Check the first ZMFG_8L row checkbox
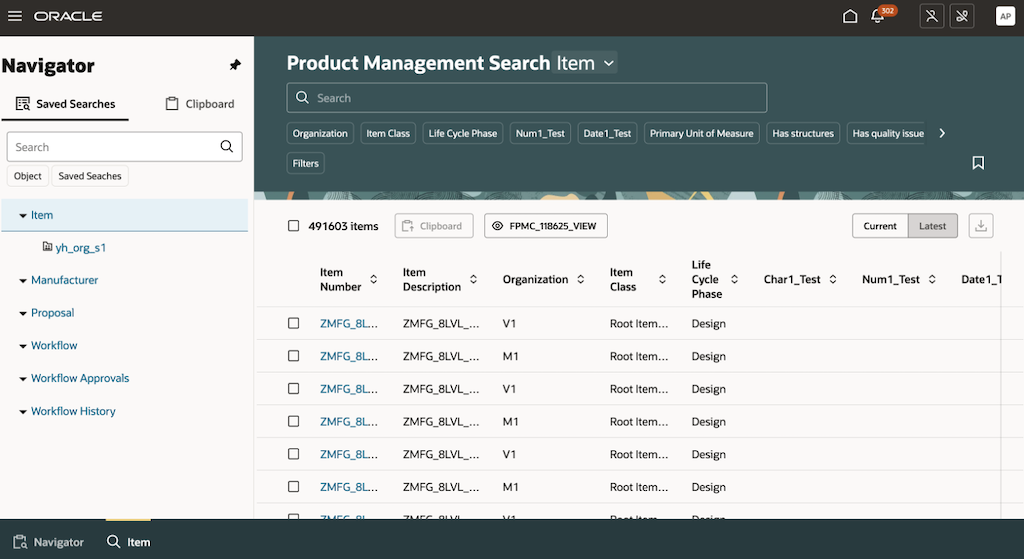This screenshot has width=1024, height=559. coord(294,323)
